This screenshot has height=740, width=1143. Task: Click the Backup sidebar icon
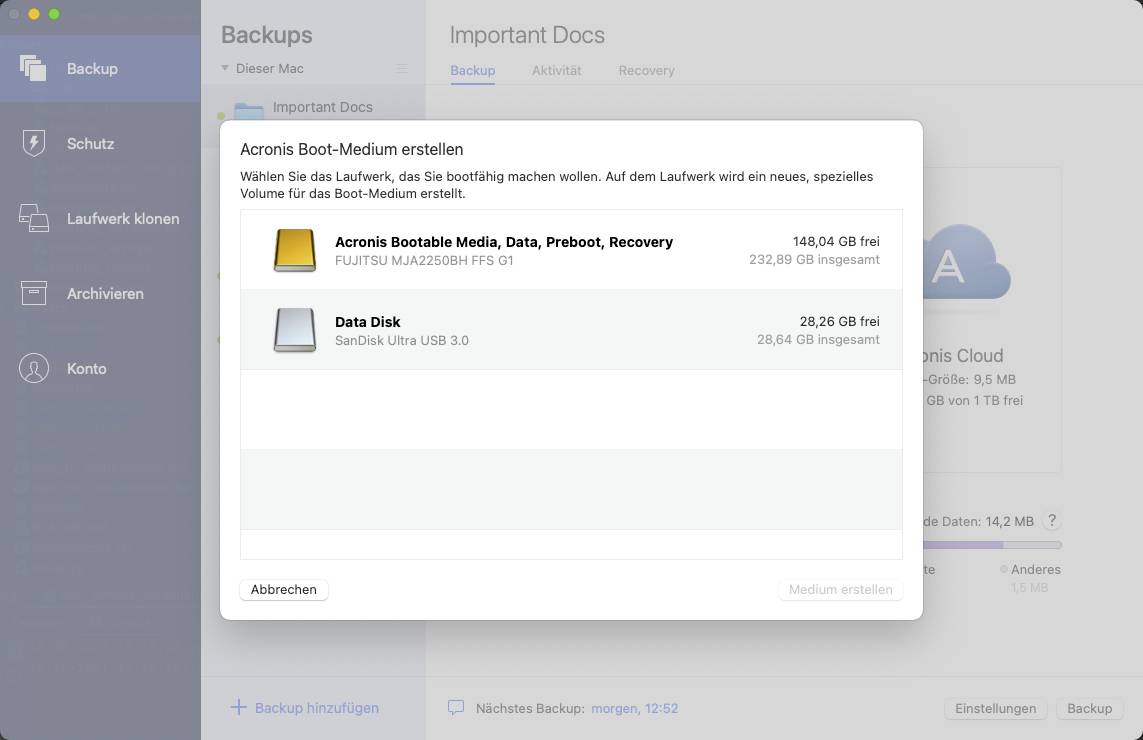(x=33, y=68)
